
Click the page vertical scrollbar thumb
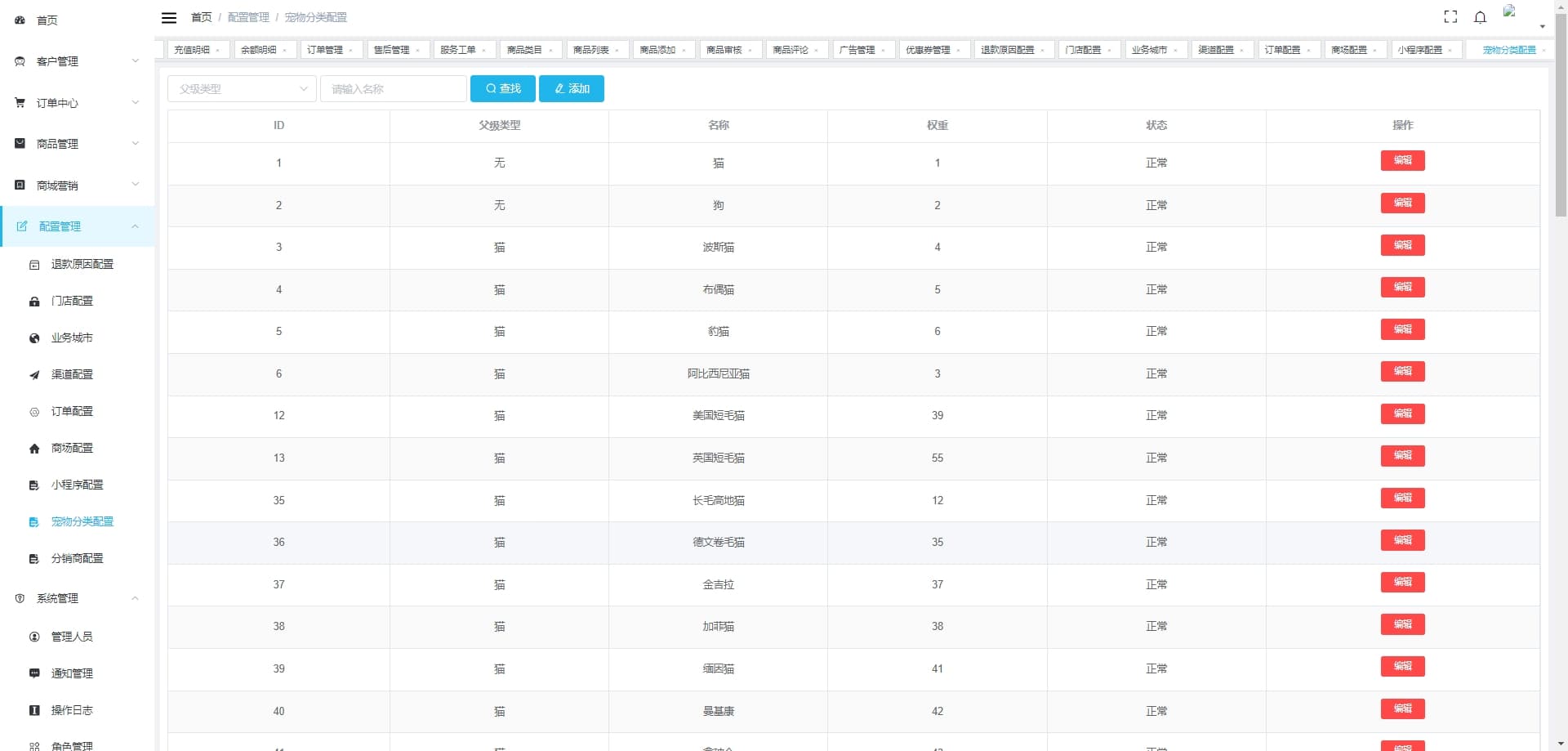pyautogui.click(x=1561, y=114)
